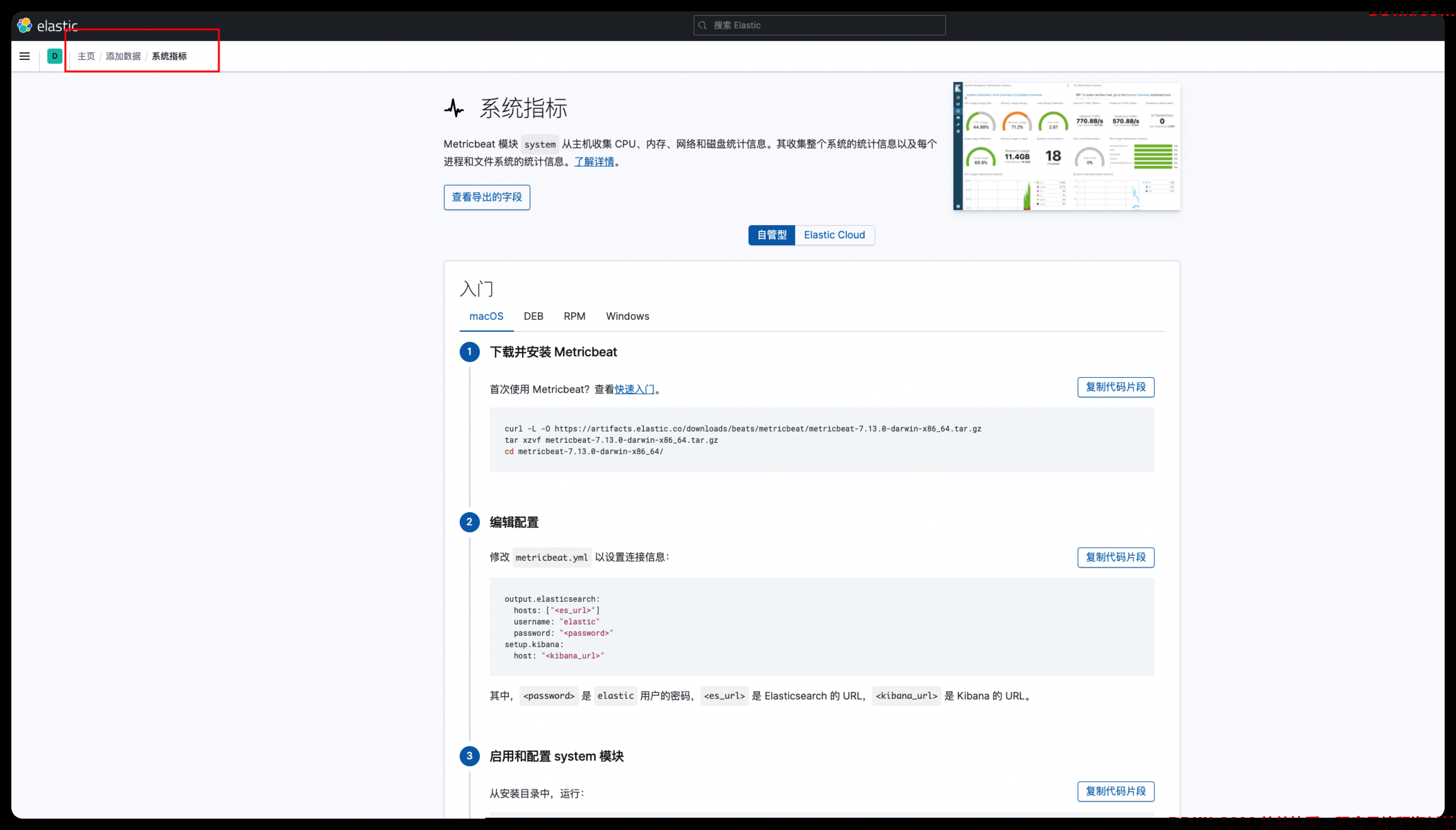The image size is (1456, 830).
Task: Copy the download Metricbeat code snippet
Action: pos(1115,387)
